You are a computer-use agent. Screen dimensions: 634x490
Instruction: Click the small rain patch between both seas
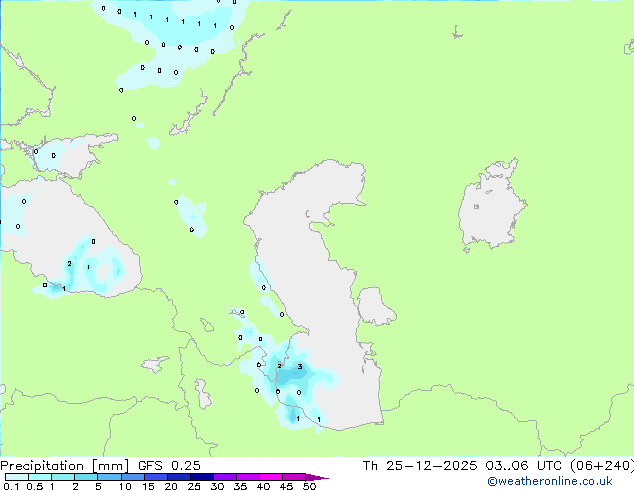190,215
